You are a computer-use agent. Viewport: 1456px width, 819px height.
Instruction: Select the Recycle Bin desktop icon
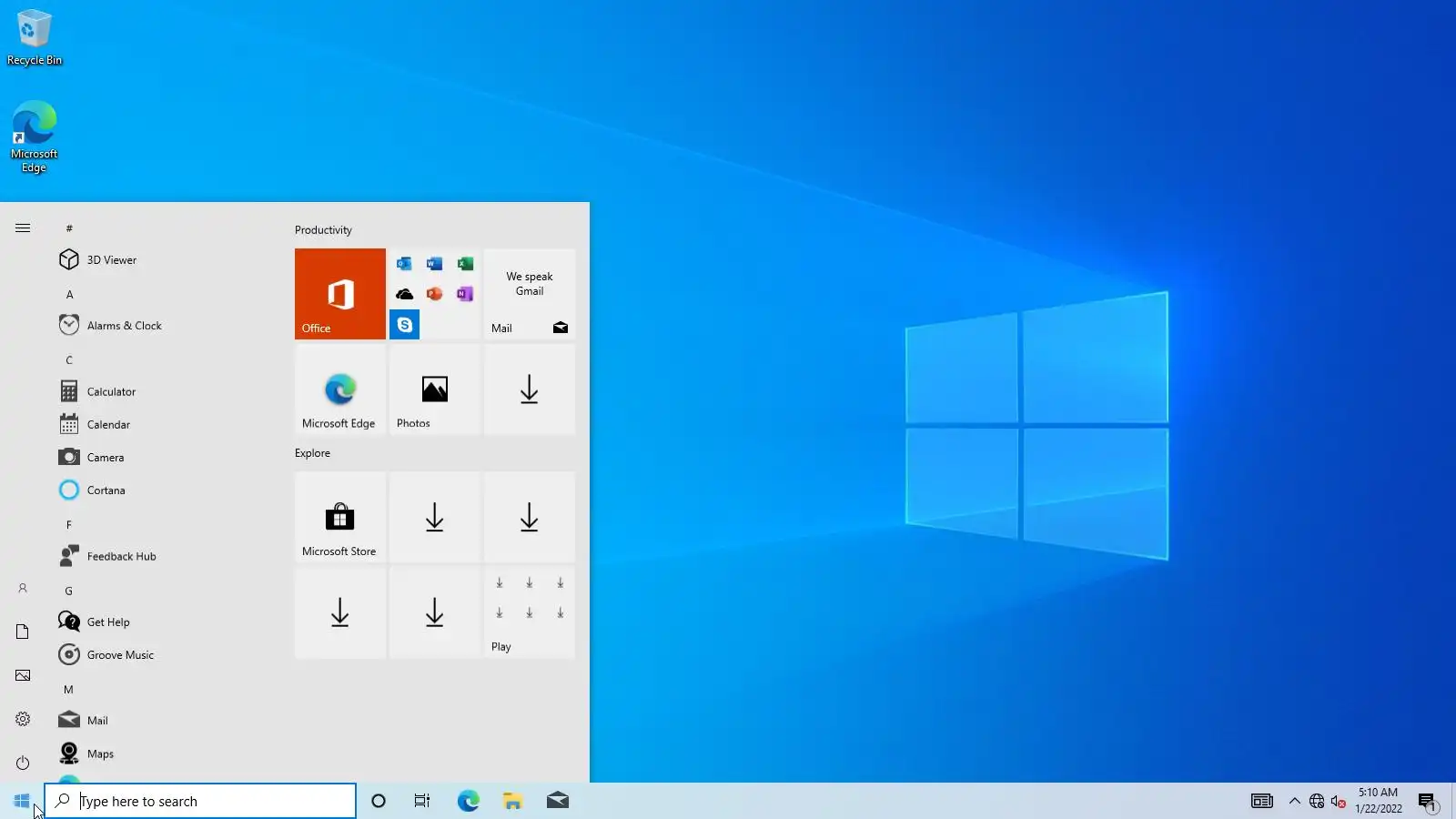[35, 37]
